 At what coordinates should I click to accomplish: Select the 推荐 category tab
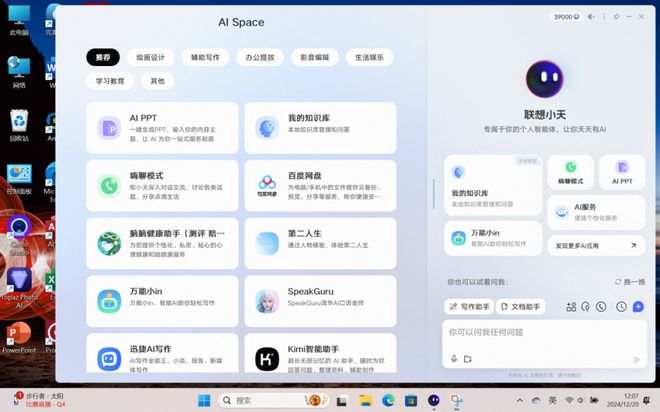[103, 57]
